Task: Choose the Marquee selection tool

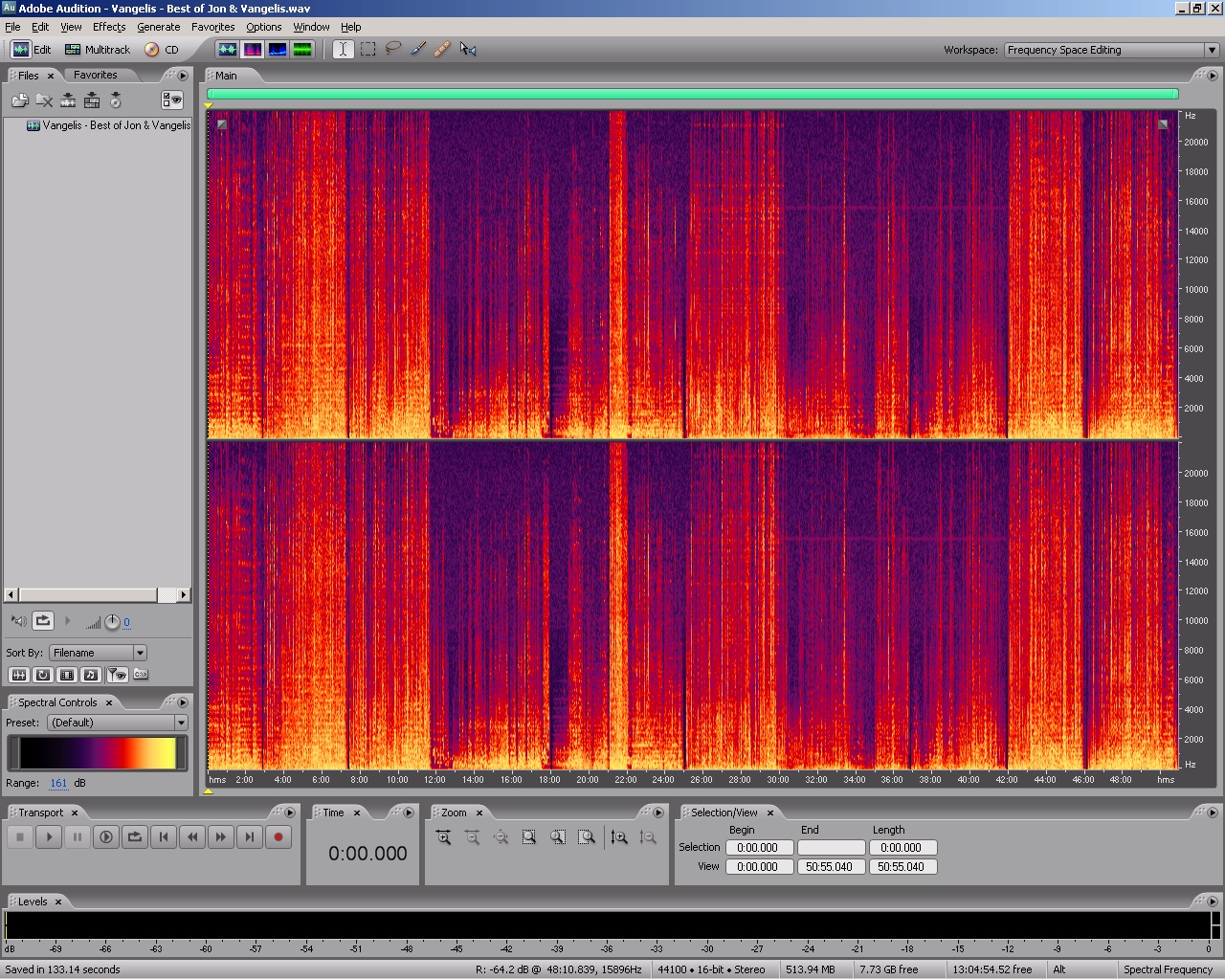Action: pyautogui.click(x=367, y=49)
